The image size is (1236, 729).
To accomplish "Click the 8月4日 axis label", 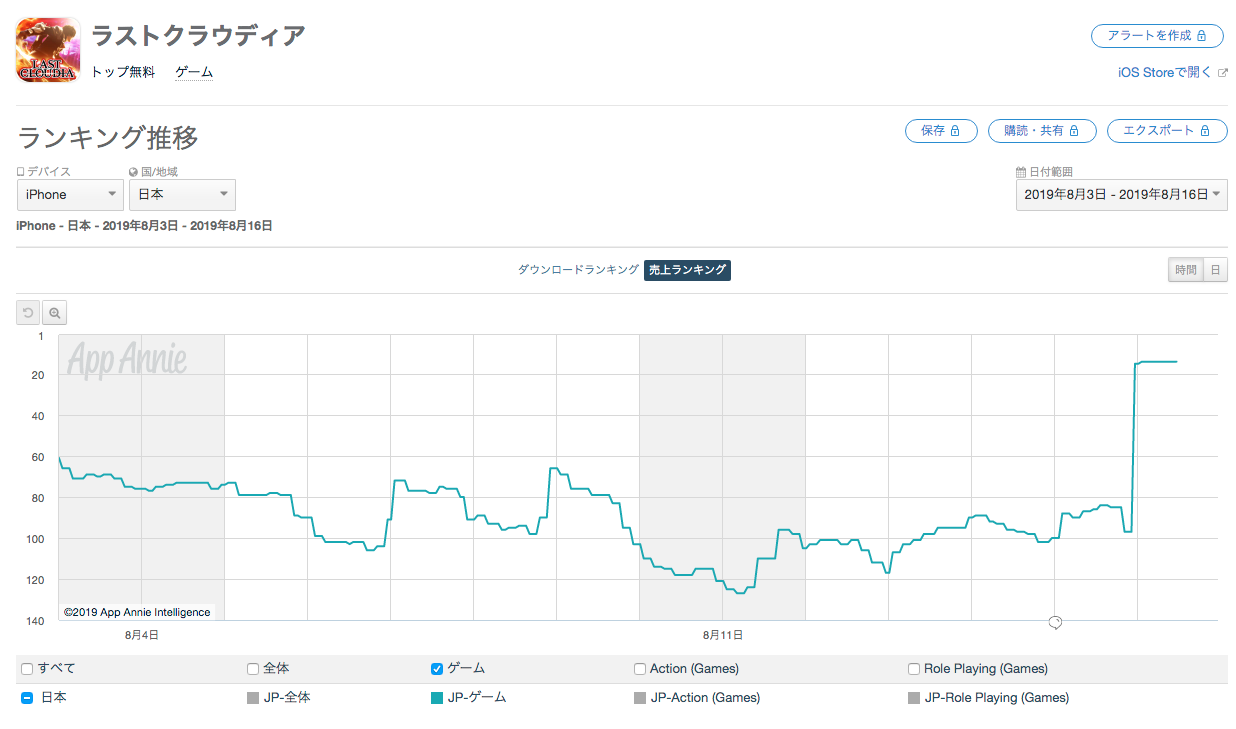I will 141,635.
